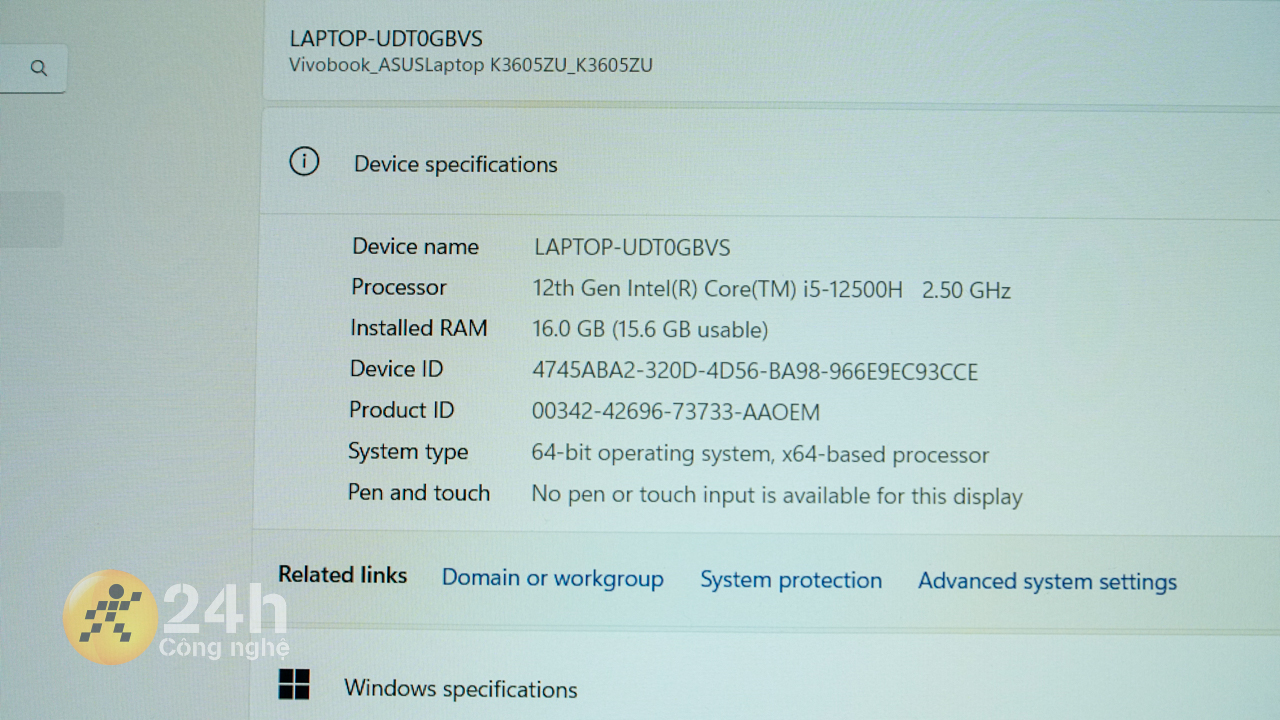Open System protection link
This screenshot has width=1280, height=720.
[791, 580]
